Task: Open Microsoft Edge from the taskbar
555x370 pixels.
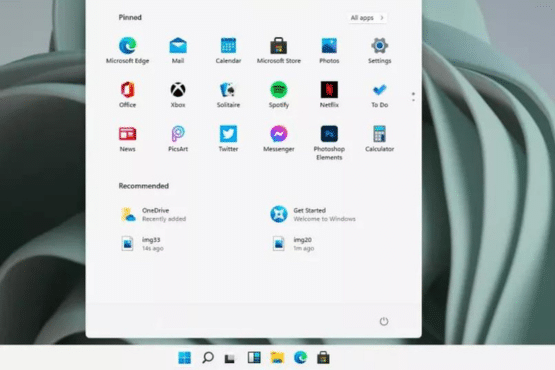Action: (300, 358)
